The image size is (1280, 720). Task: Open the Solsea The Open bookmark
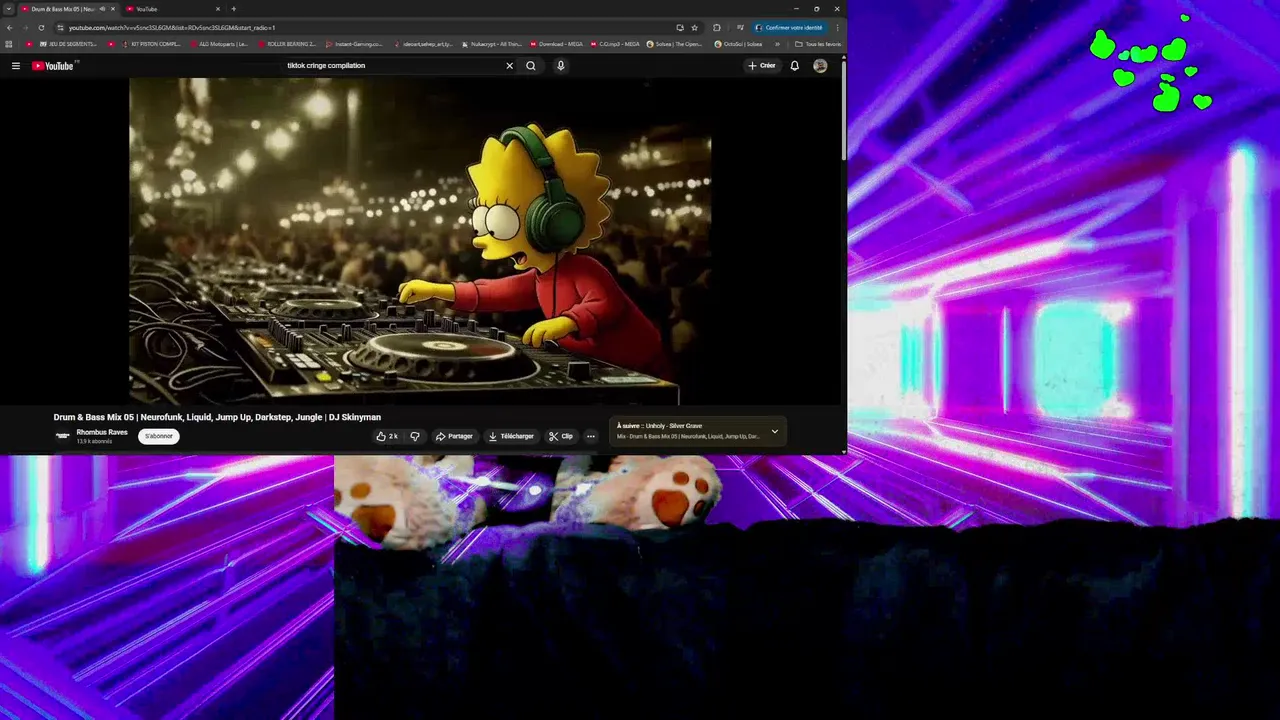click(x=675, y=44)
